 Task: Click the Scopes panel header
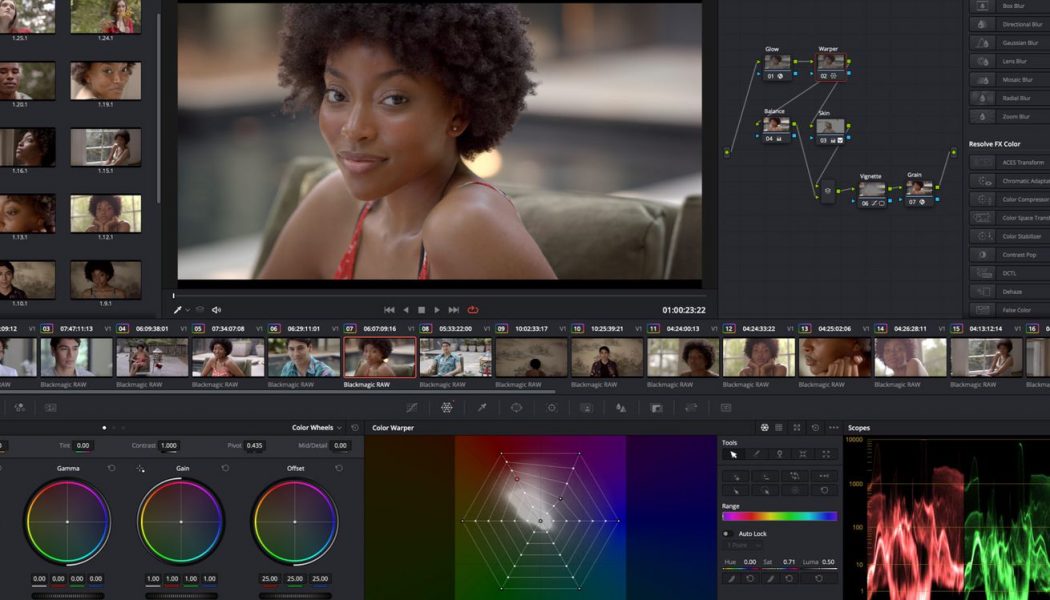tap(862, 427)
